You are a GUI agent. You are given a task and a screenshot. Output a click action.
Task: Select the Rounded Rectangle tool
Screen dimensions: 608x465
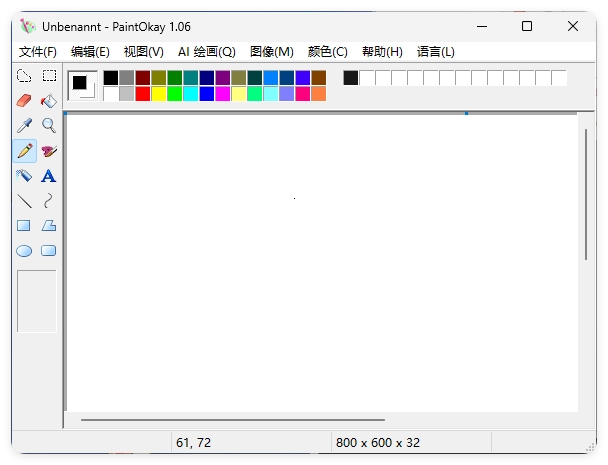click(x=48, y=251)
